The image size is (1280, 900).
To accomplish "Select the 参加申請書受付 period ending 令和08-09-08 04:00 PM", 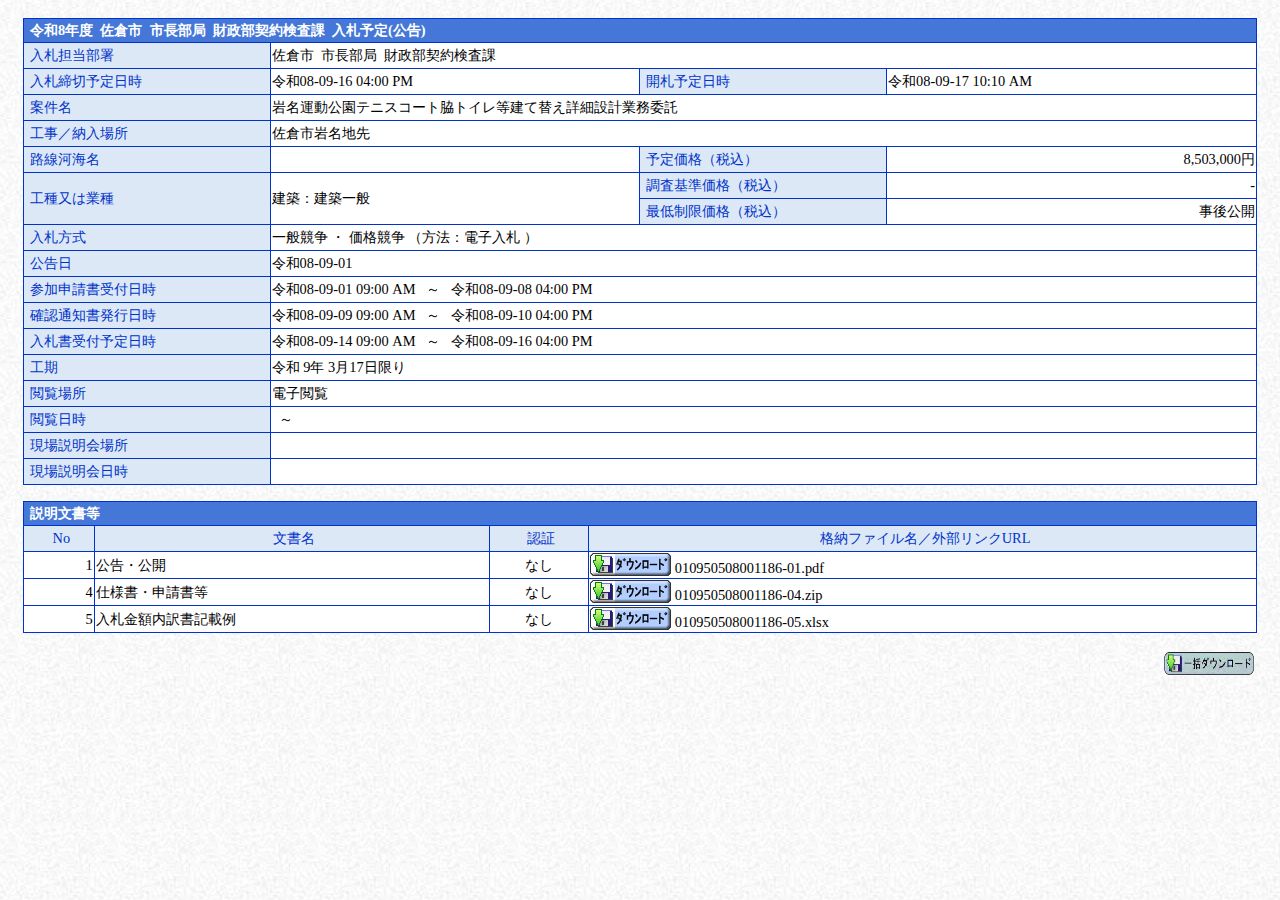I will [522, 289].
